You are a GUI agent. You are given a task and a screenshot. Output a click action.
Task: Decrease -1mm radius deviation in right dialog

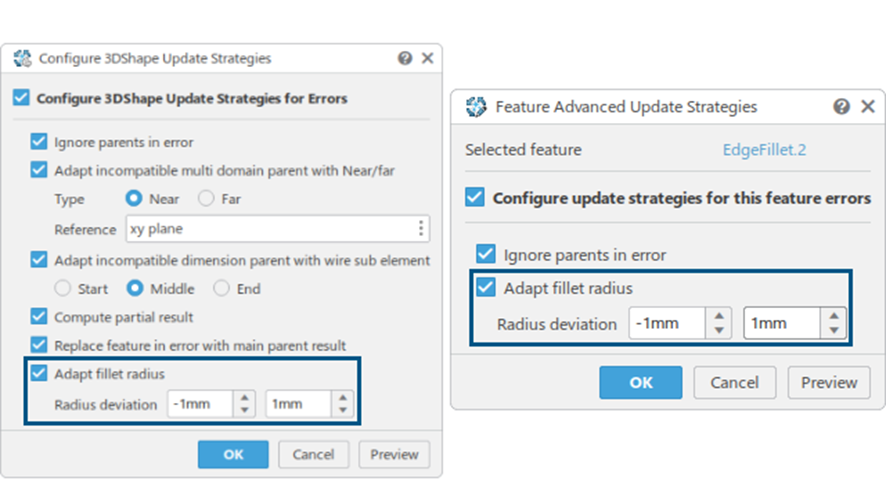719,330
